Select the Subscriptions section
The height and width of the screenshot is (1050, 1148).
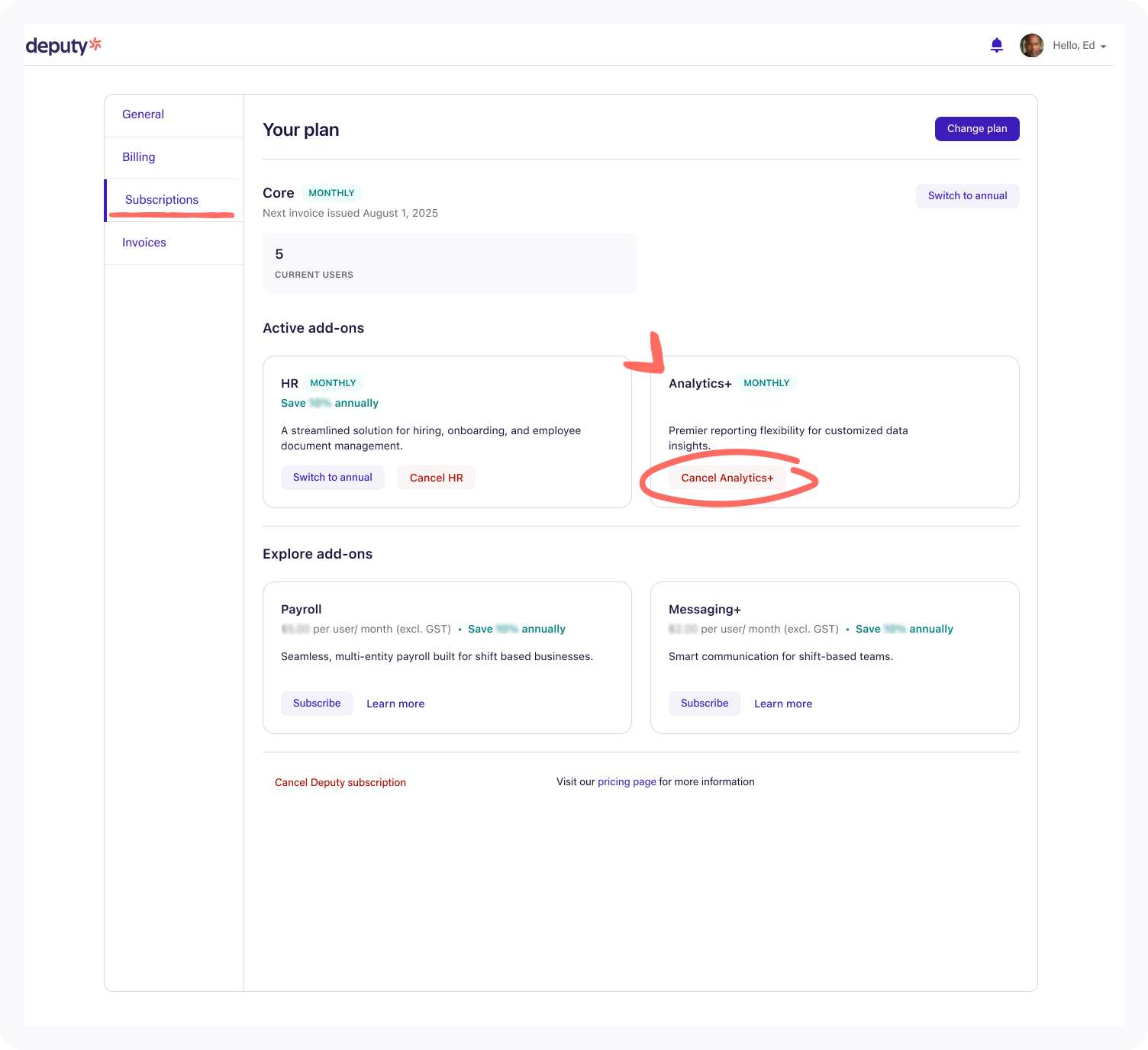161,199
